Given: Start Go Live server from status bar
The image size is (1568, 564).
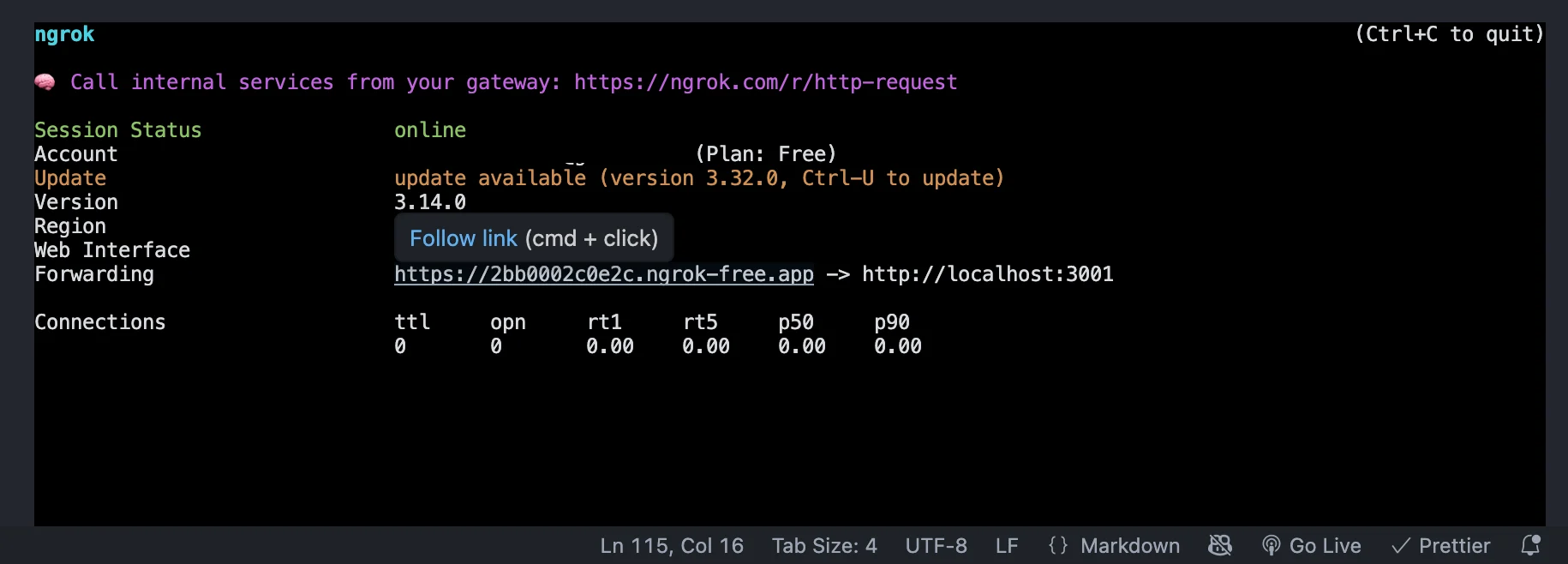Looking at the screenshot, I should [1312, 545].
